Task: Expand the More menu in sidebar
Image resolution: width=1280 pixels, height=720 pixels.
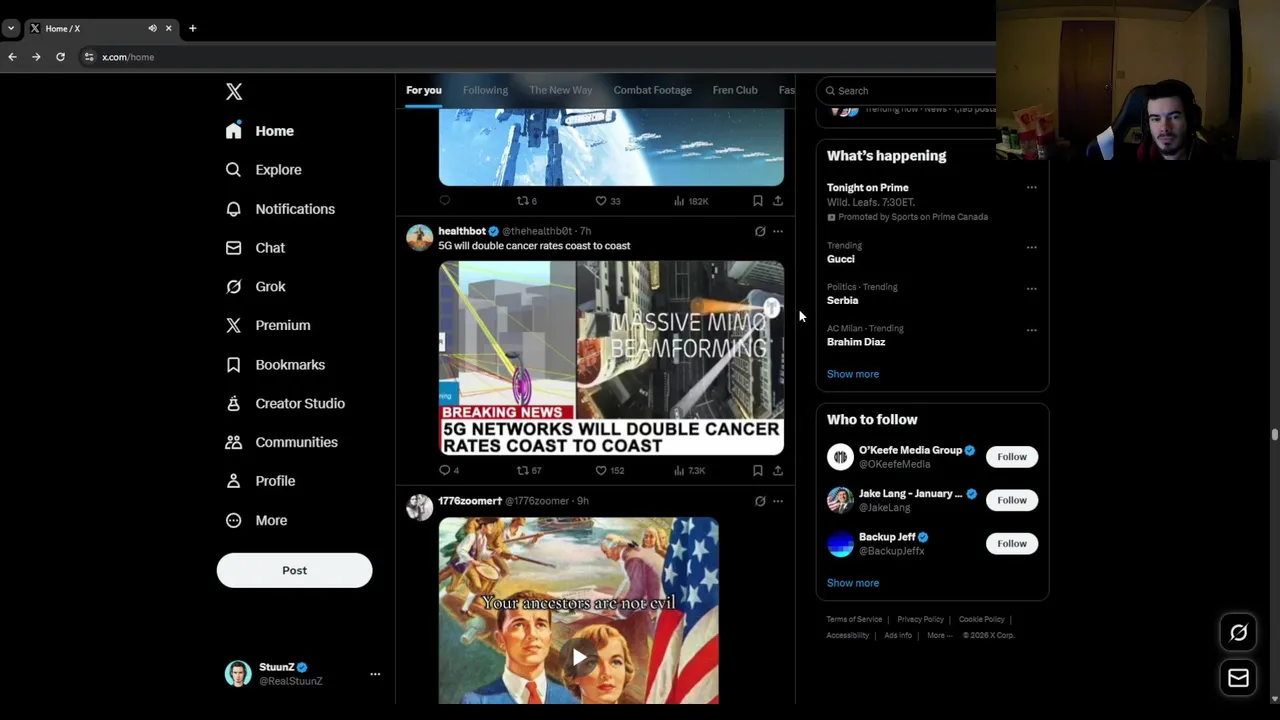Action: pyautogui.click(x=257, y=521)
